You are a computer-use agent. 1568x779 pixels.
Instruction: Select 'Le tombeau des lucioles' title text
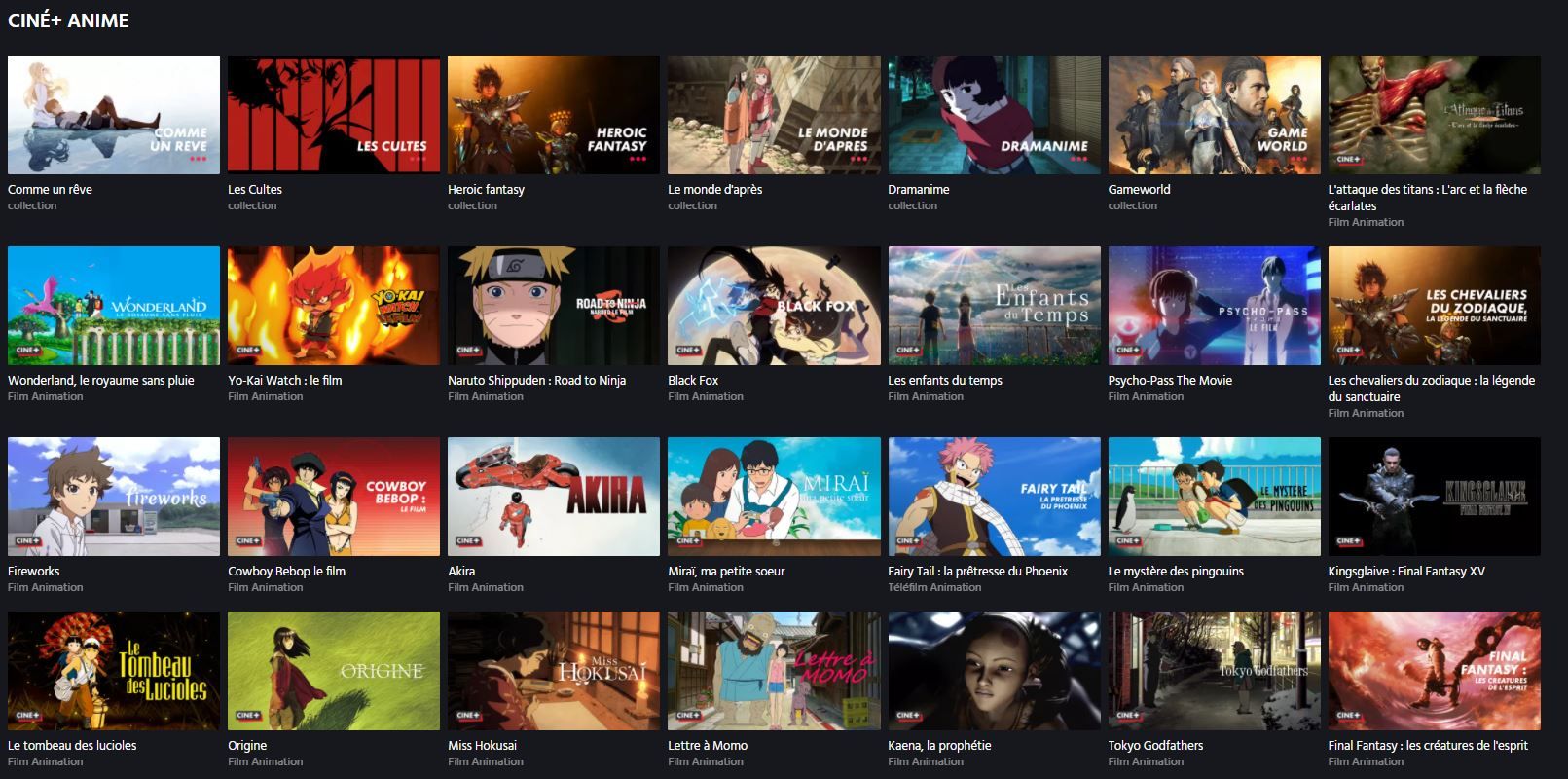click(72, 745)
